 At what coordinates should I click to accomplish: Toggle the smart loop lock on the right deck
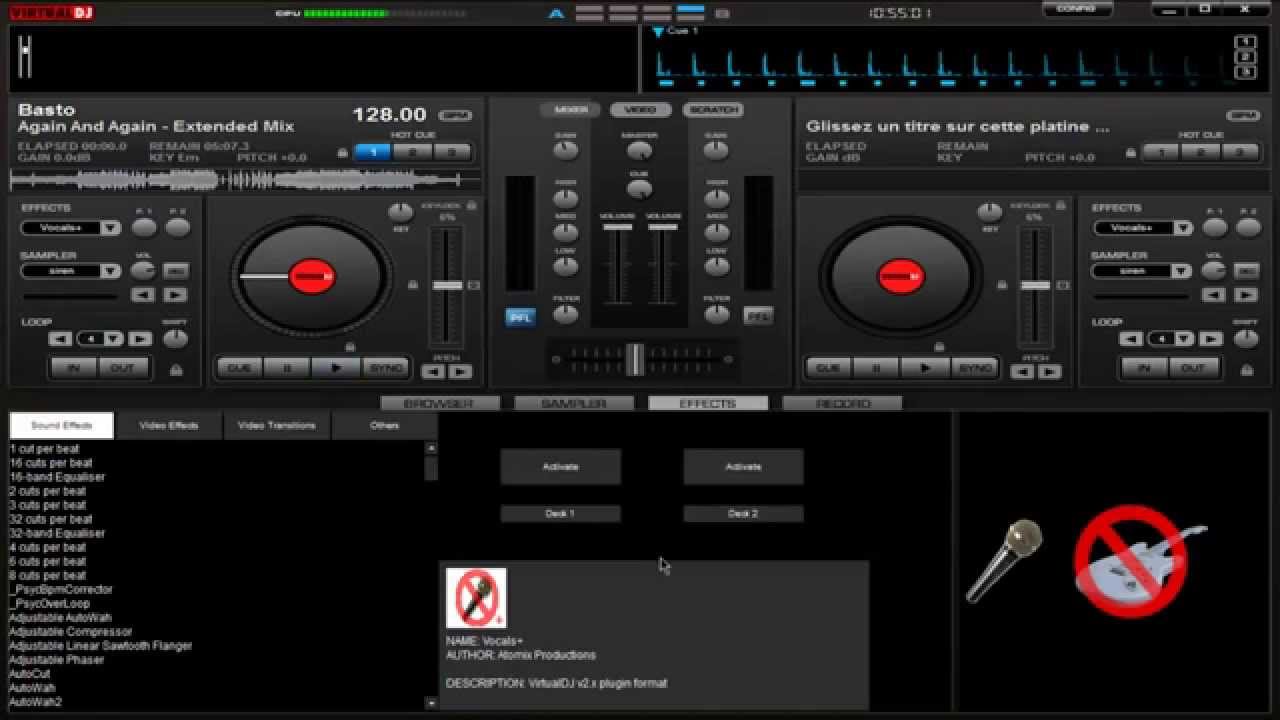click(x=1246, y=370)
